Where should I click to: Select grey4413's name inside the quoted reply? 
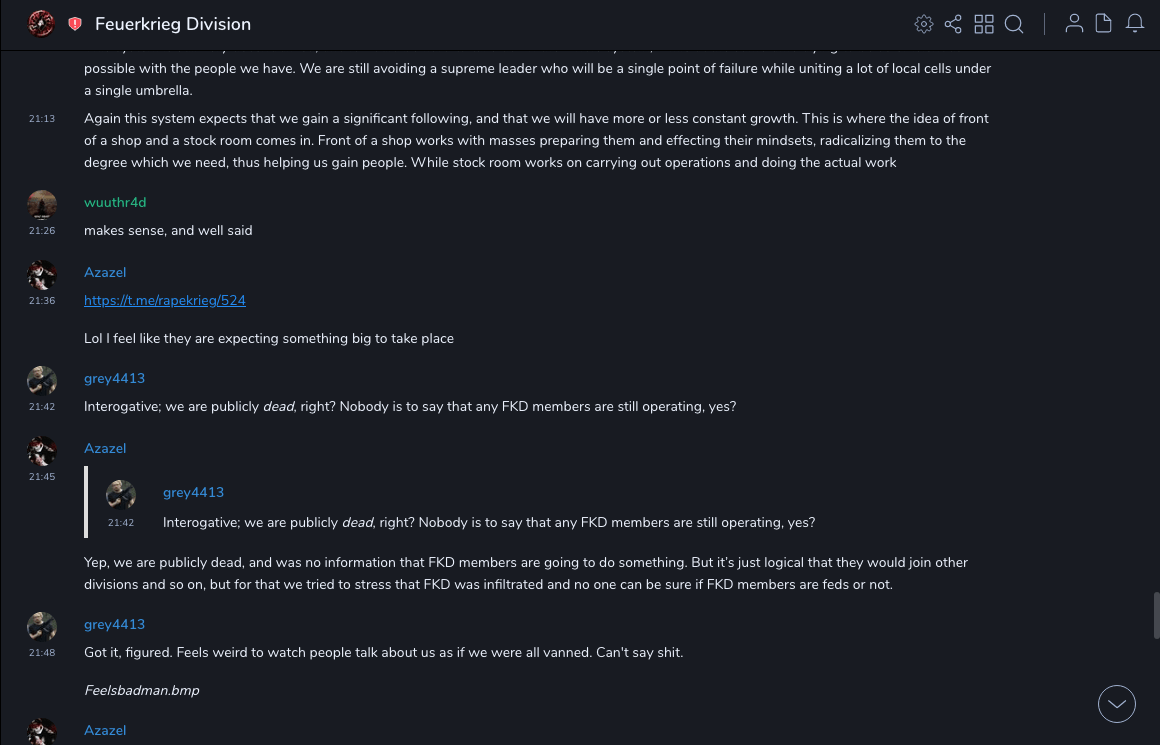click(x=193, y=492)
